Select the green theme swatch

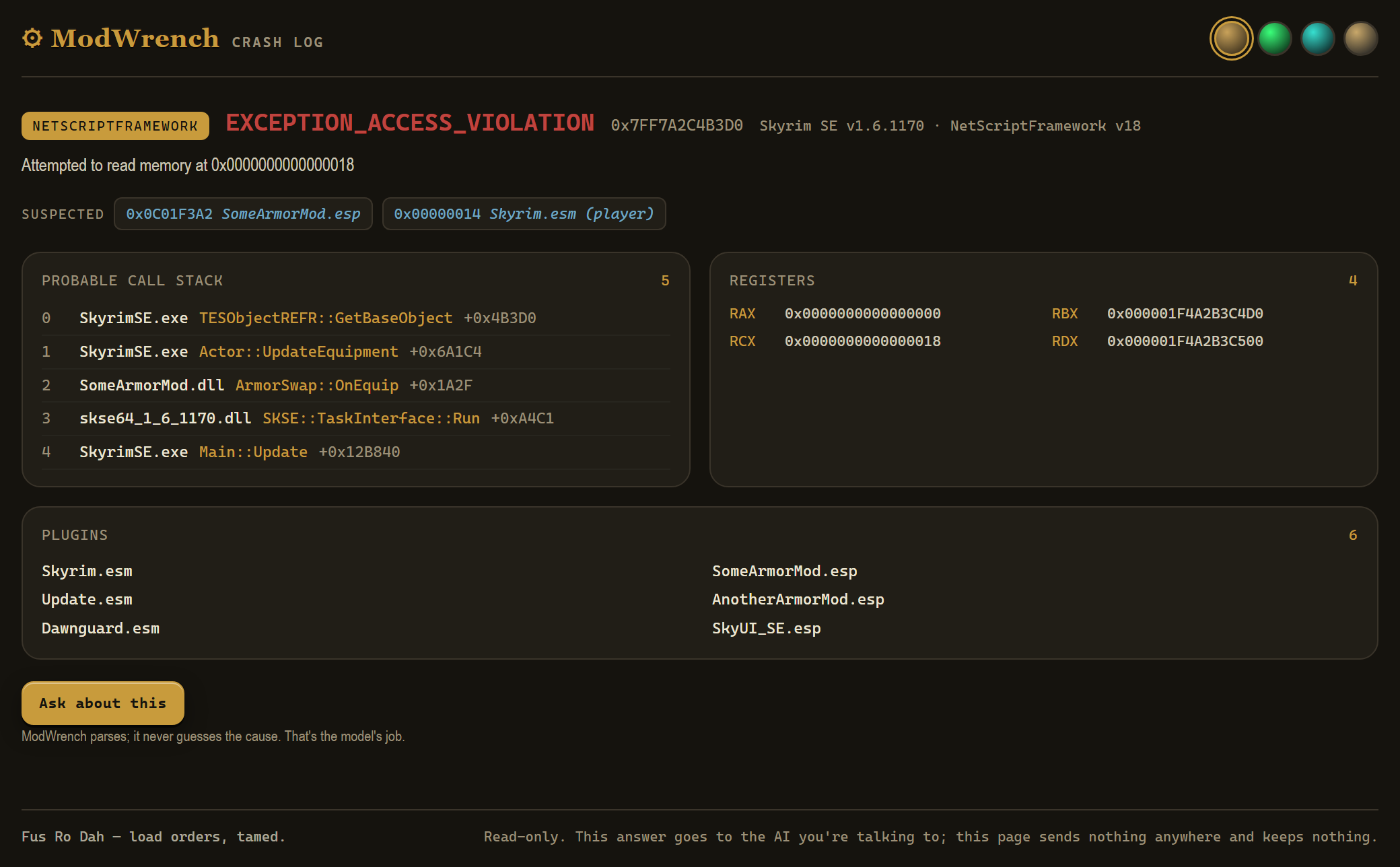(1275, 38)
